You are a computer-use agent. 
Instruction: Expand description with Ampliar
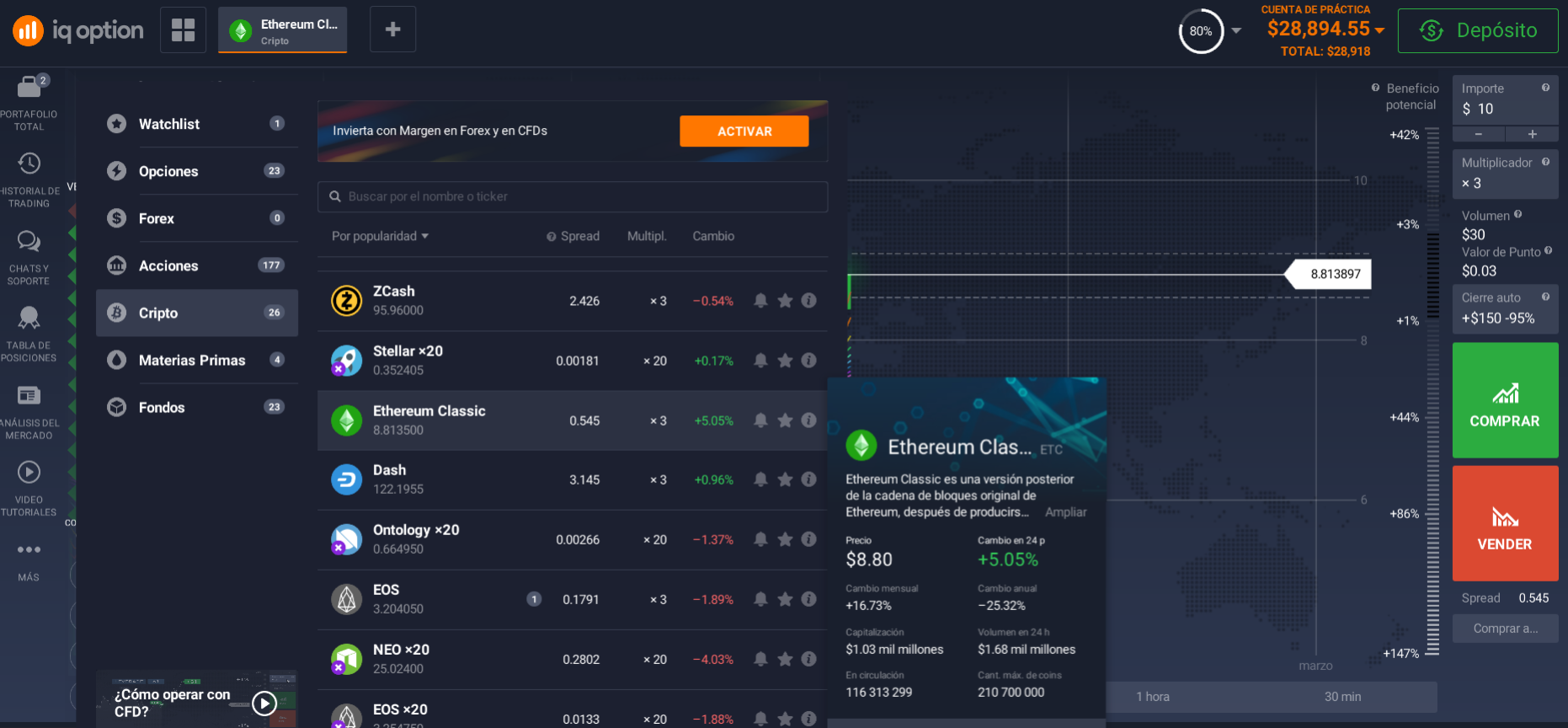click(1065, 512)
